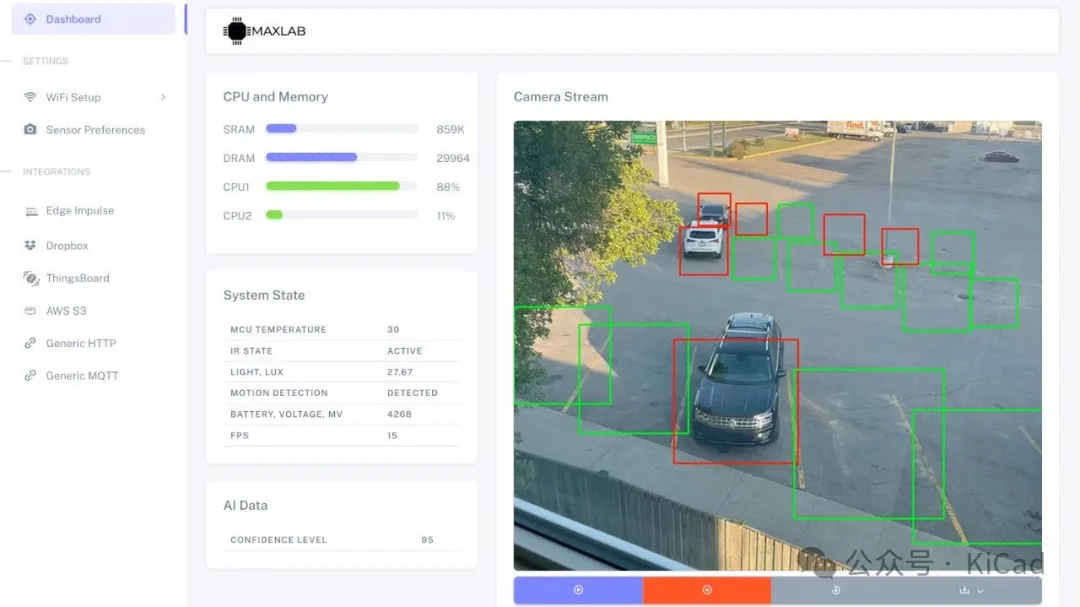Click the ThingsBoard gear icon
1080x607 pixels.
(30, 278)
